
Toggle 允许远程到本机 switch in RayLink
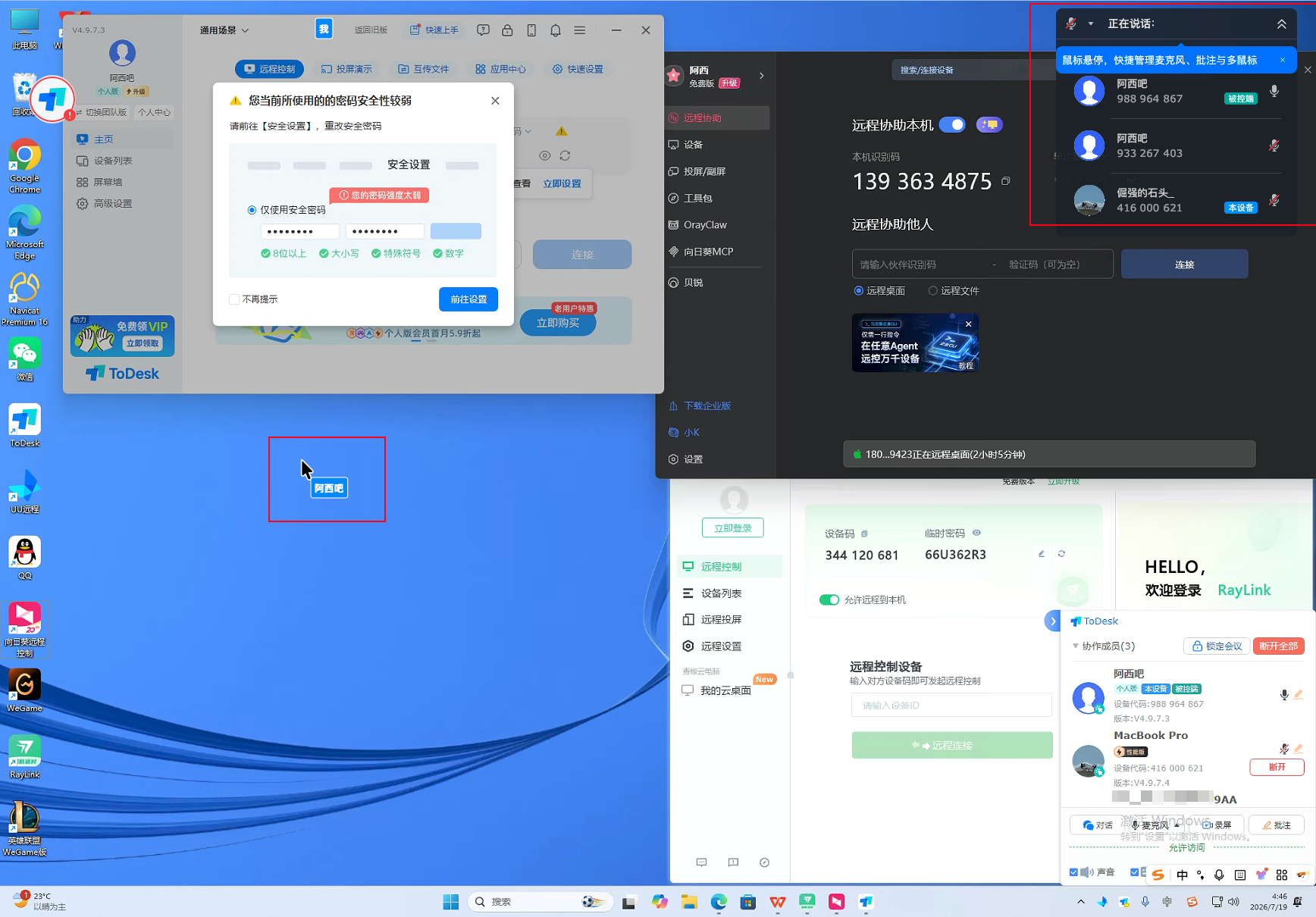[x=829, y=599]
